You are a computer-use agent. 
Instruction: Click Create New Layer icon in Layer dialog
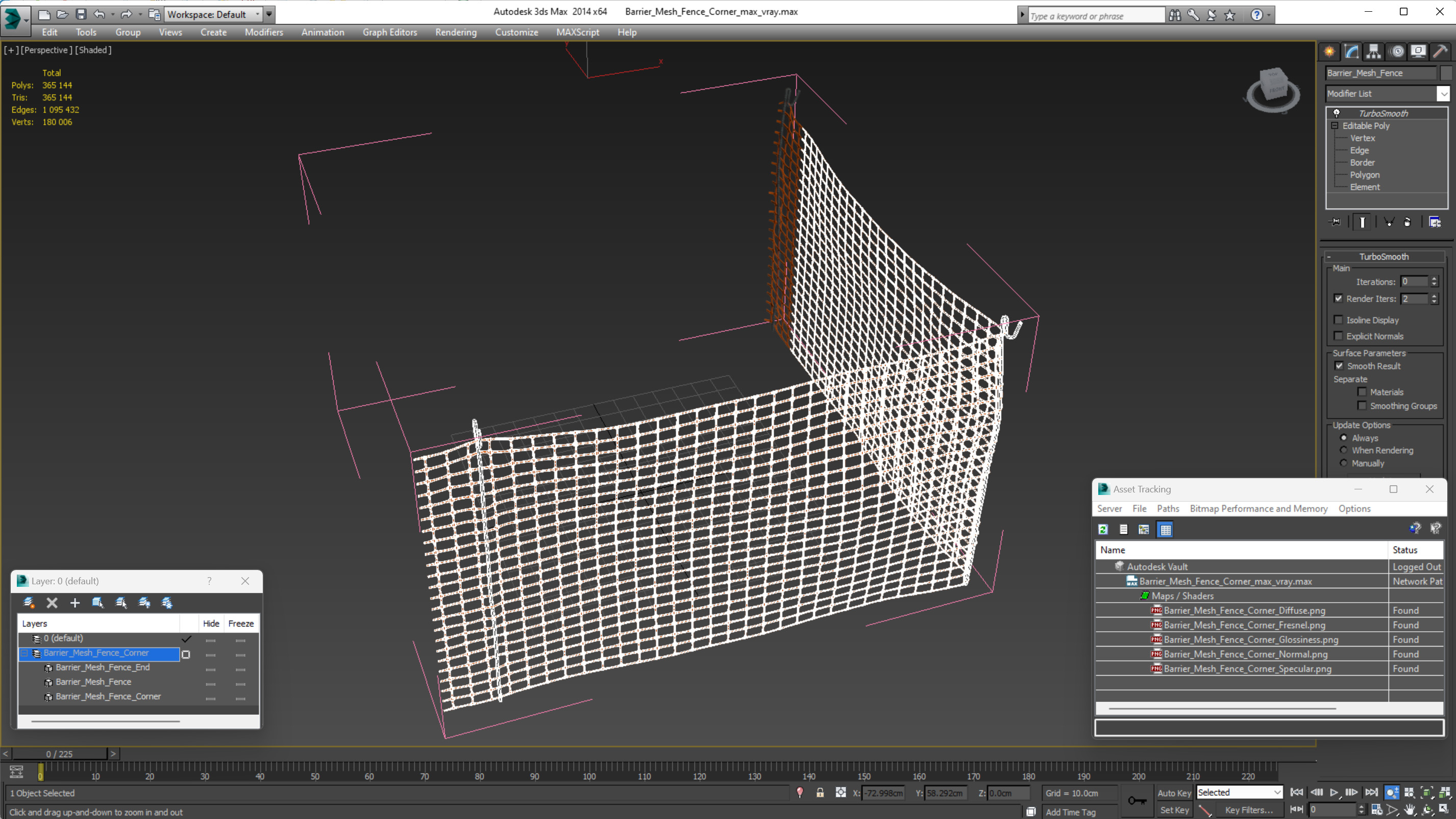29,603
